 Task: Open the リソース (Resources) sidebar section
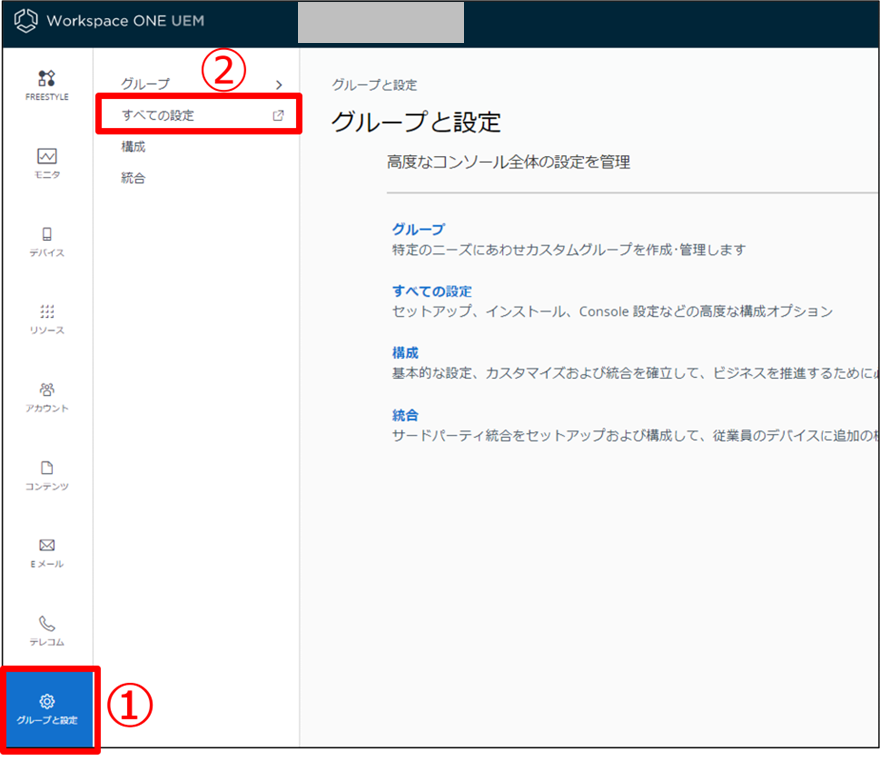click(x=47, y=319)
